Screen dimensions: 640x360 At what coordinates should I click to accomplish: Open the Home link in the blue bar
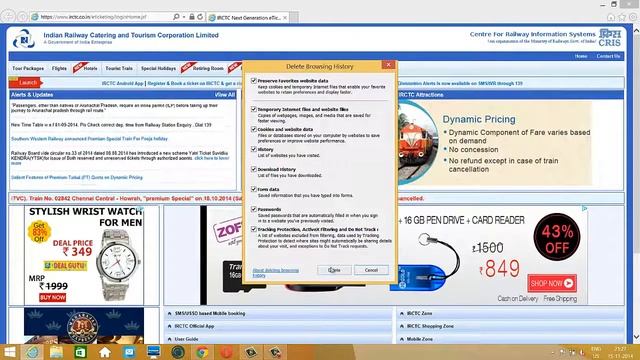(x=581, y=56)
